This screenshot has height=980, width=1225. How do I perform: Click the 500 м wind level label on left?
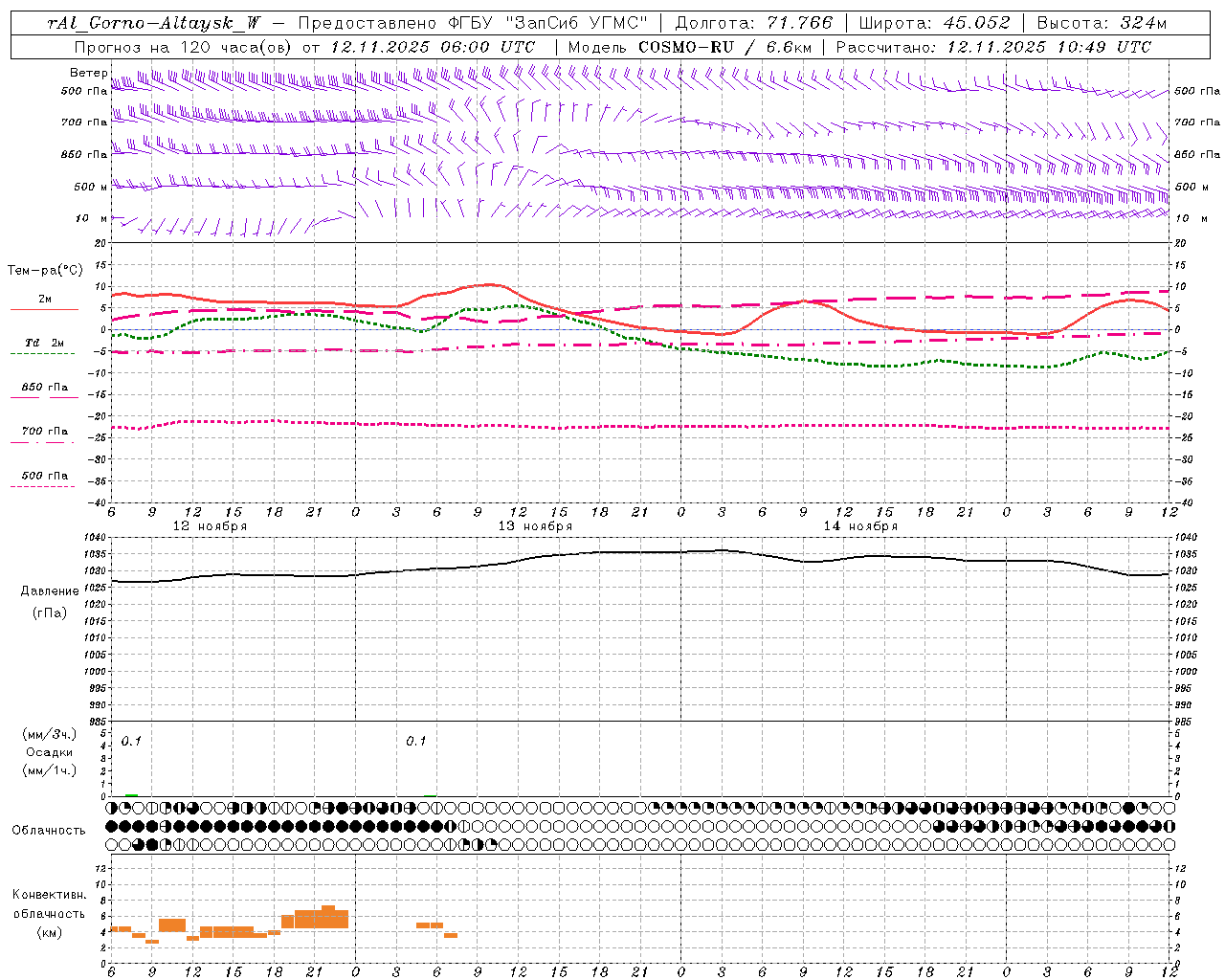[91, 187]
